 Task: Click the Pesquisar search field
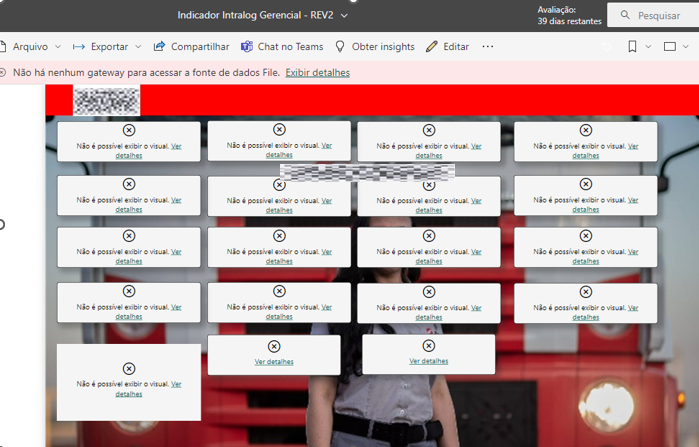[x=653, y=16]
